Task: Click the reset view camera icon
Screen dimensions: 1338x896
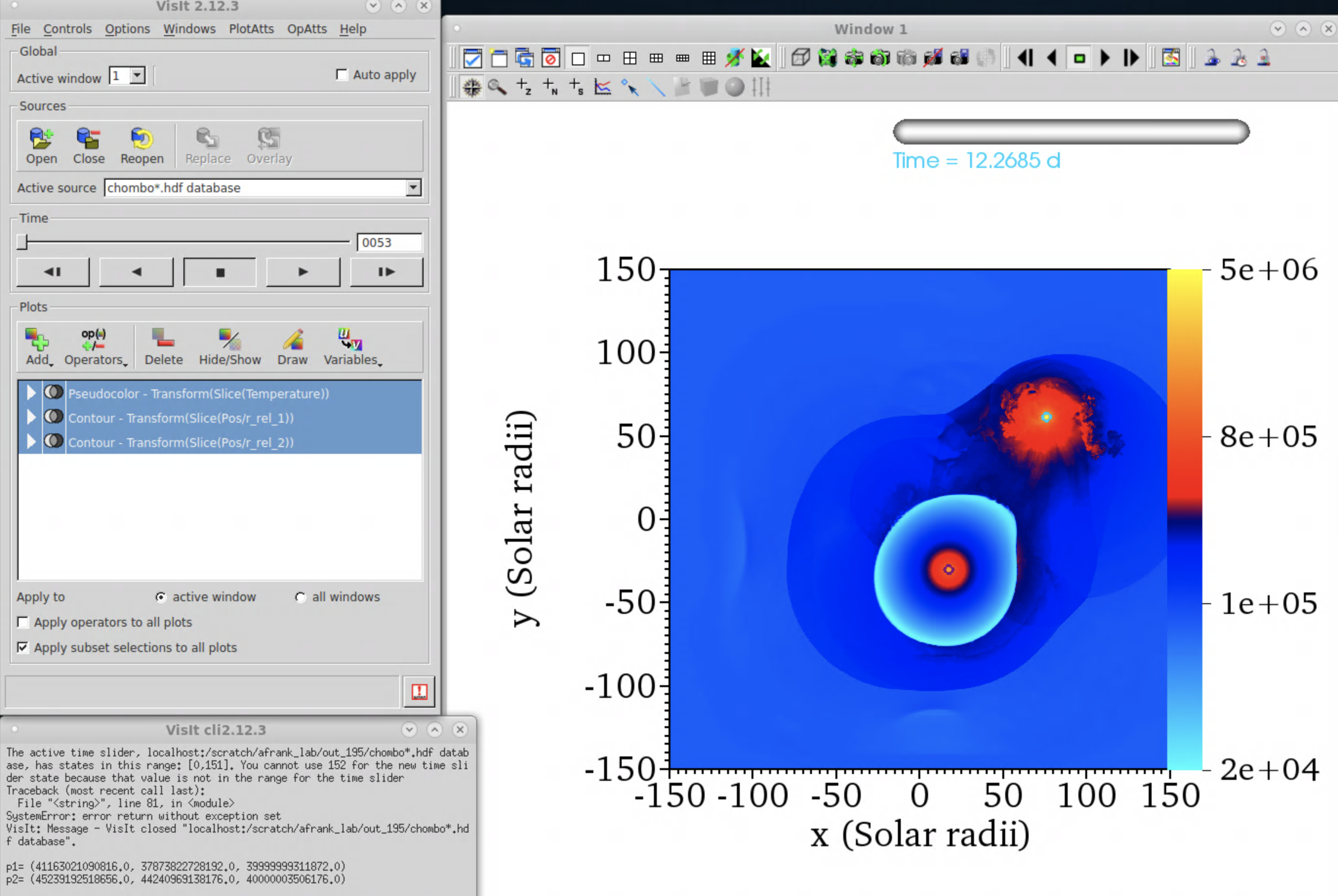Action: tap(827, 58)
